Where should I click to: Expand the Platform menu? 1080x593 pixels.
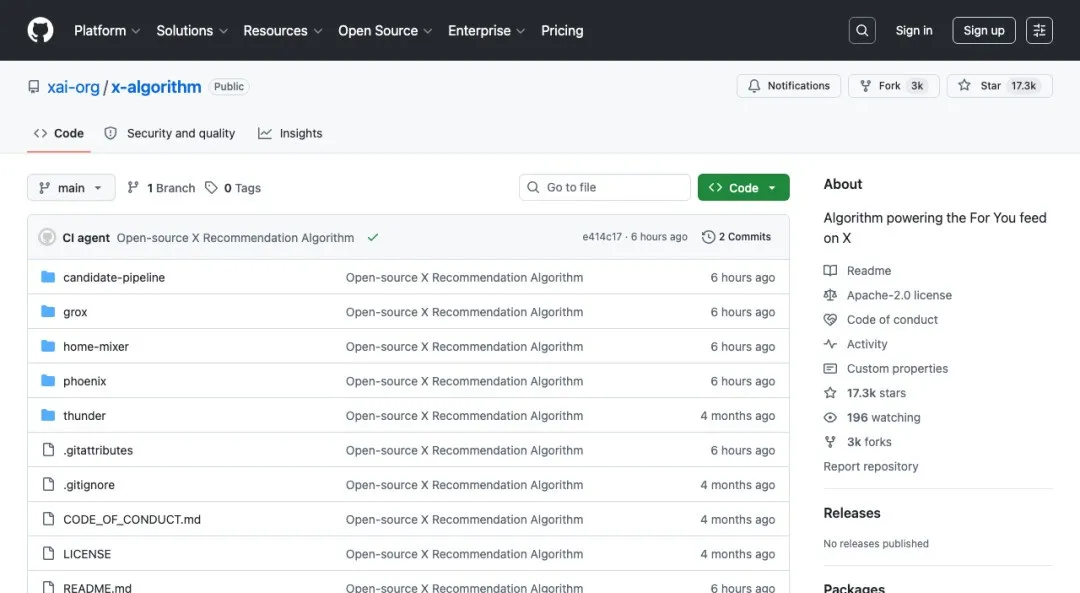click(x=107, y=30)
